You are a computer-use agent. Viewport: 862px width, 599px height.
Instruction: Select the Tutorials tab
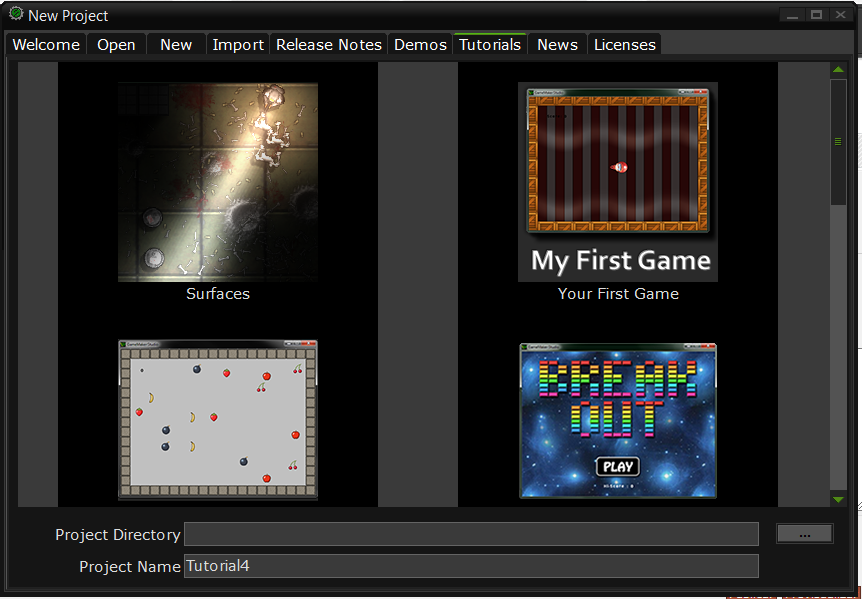(490, 44)
